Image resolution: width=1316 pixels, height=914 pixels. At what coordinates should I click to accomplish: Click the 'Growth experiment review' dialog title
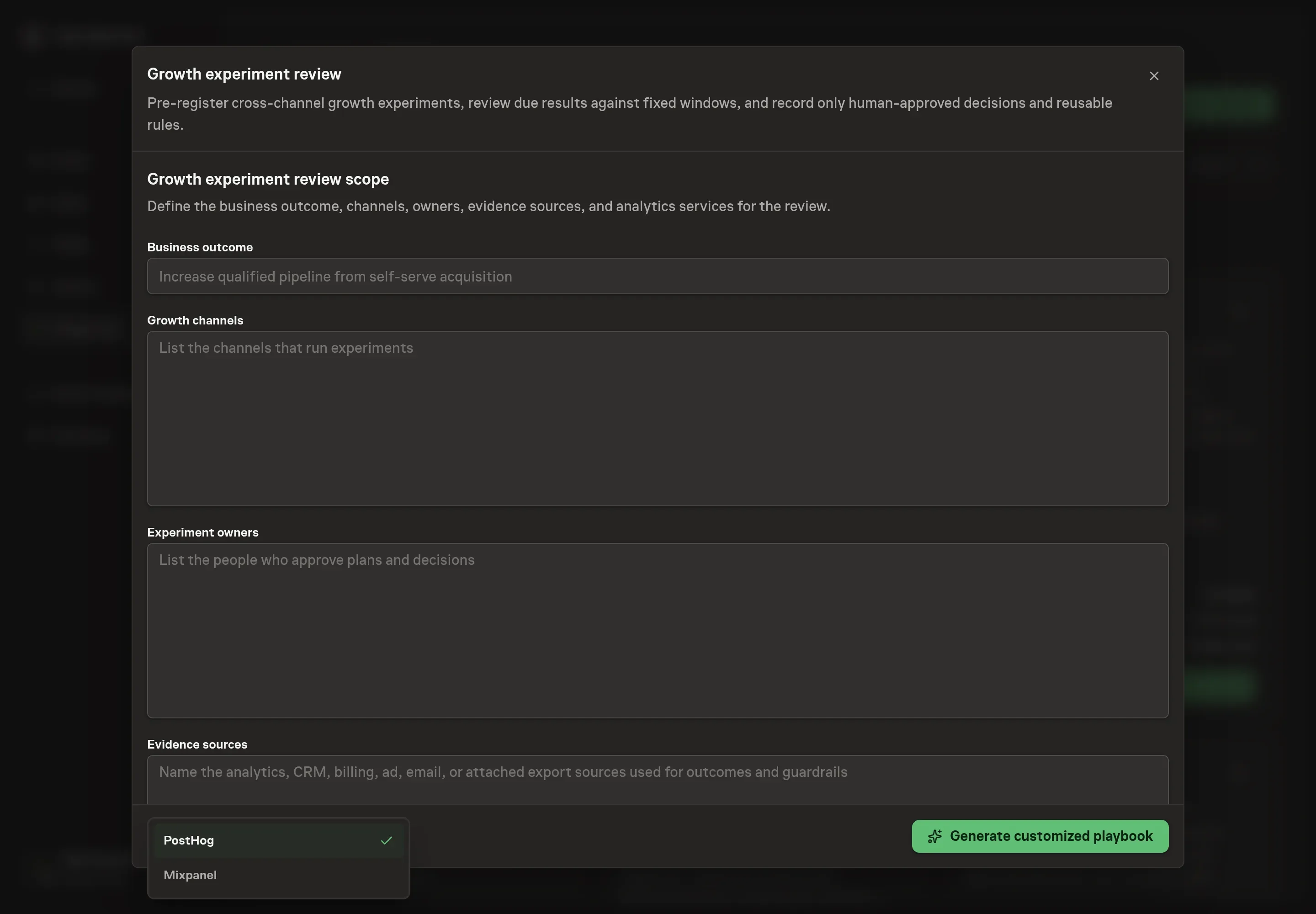tap(244, 74)
